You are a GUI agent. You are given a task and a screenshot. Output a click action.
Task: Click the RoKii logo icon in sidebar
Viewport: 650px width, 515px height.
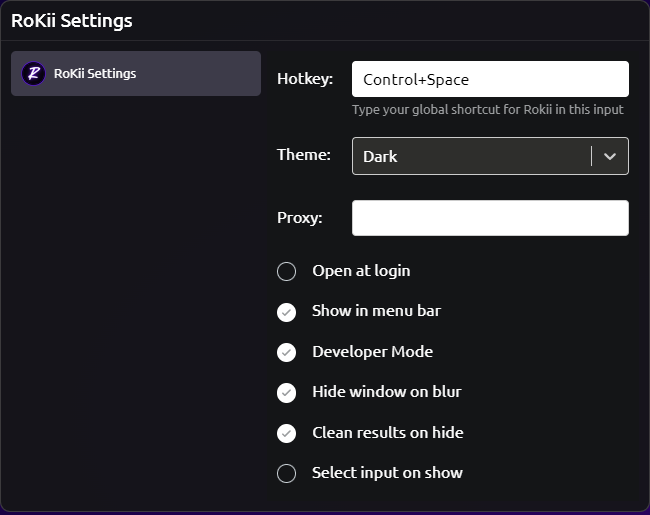(34, 74)
